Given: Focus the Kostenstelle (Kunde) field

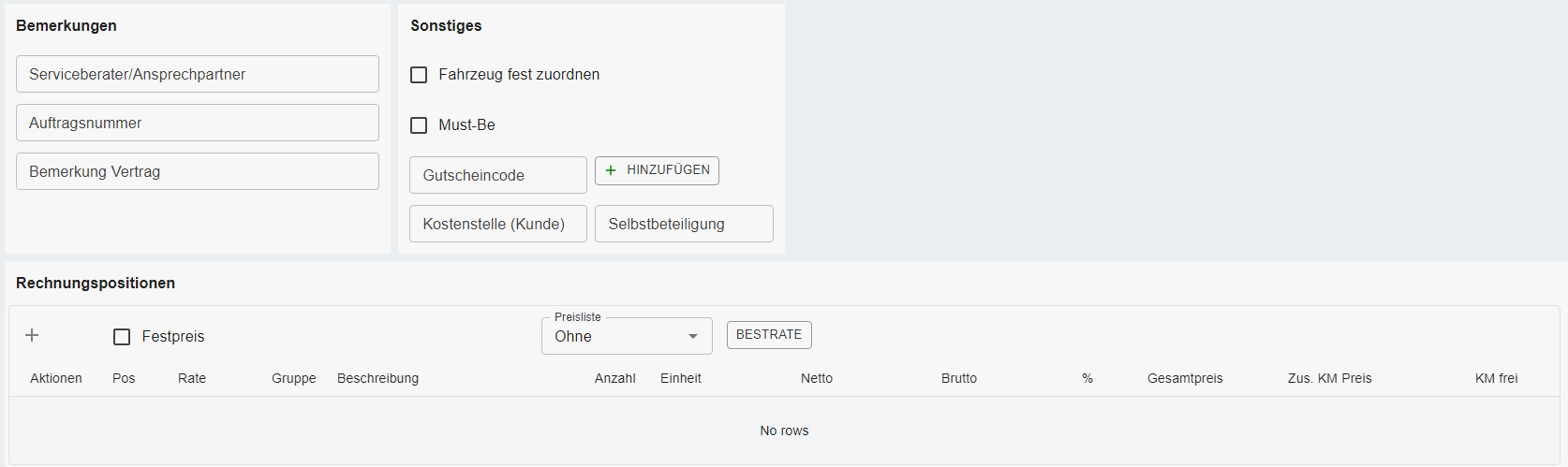Looking at the screenshot, I should point(497,224).
